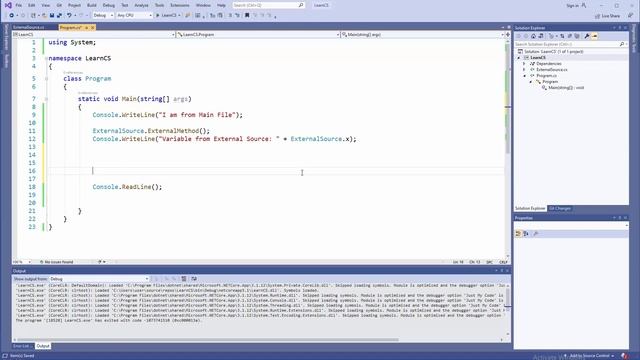
Task: Select Main(string[]) : void in Solution Explorer
Action: click(566, 88)
